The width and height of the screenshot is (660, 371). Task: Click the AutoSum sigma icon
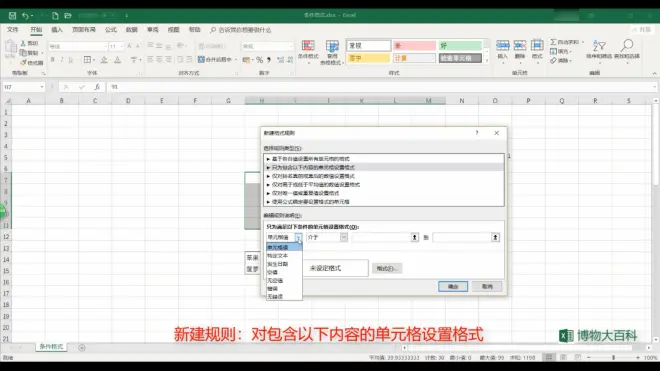click(x=554, y=42)
